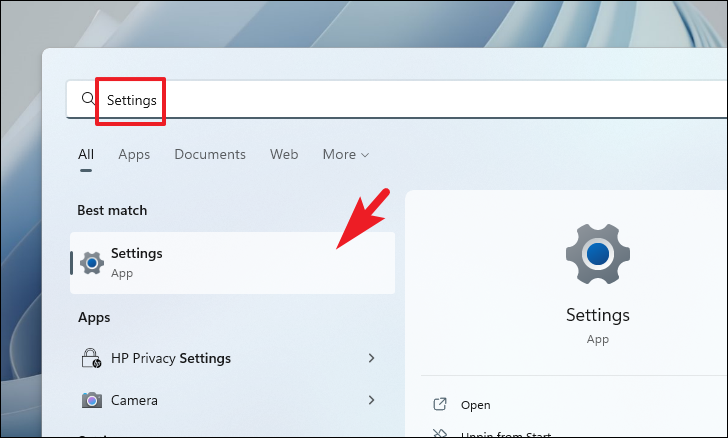Expand the Camera chevron arrow
Screen dimensions: 728x438
[371, 400]
